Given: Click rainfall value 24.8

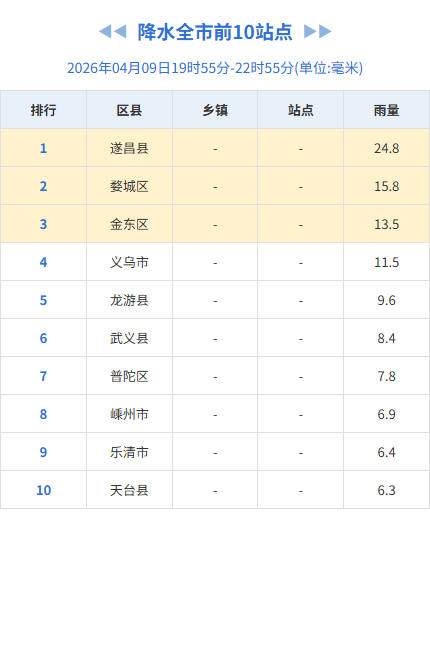Looking at the screenshot, I should [386, 148].
